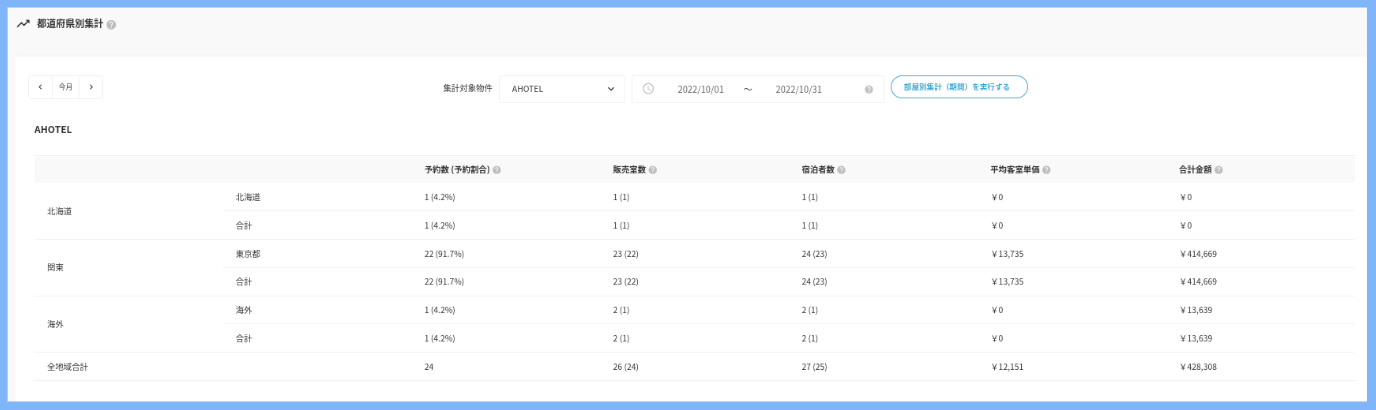
Task: Click help icon next to 予約数 (予約割合)
Action: [x=497, y=170]
